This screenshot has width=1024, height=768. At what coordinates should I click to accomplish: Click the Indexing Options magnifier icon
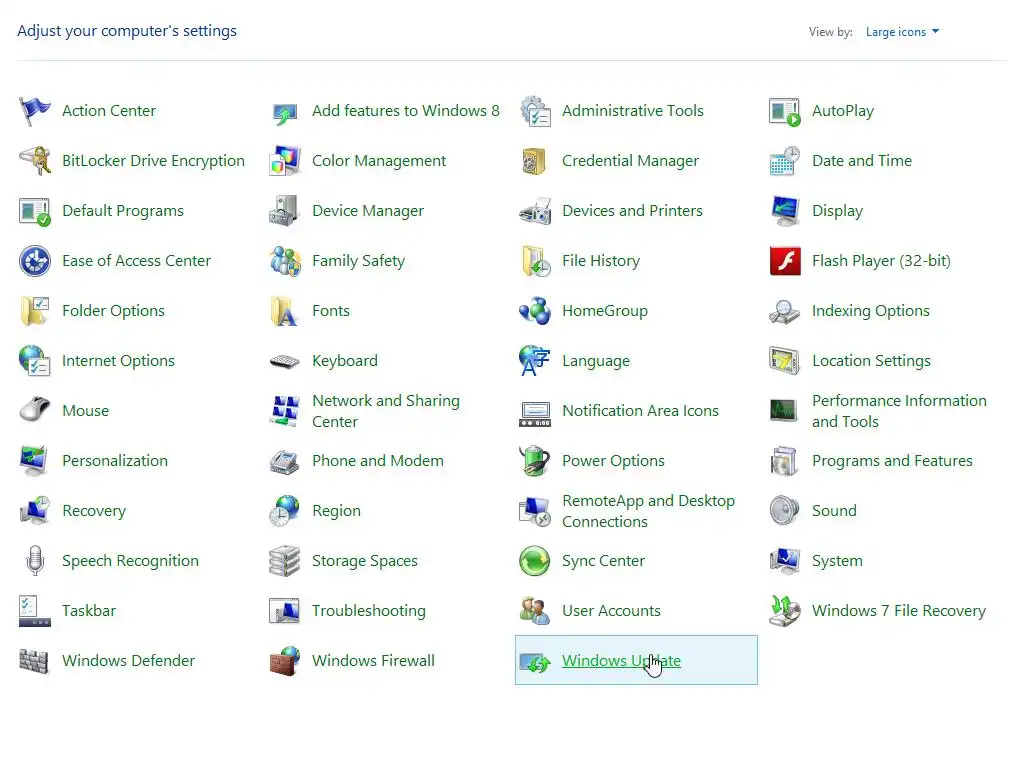tap(784, 312)
